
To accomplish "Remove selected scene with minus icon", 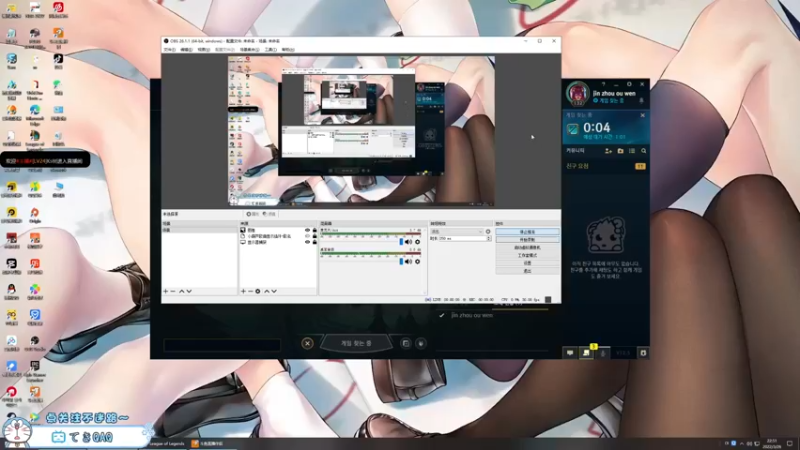I will pos(173,291).
